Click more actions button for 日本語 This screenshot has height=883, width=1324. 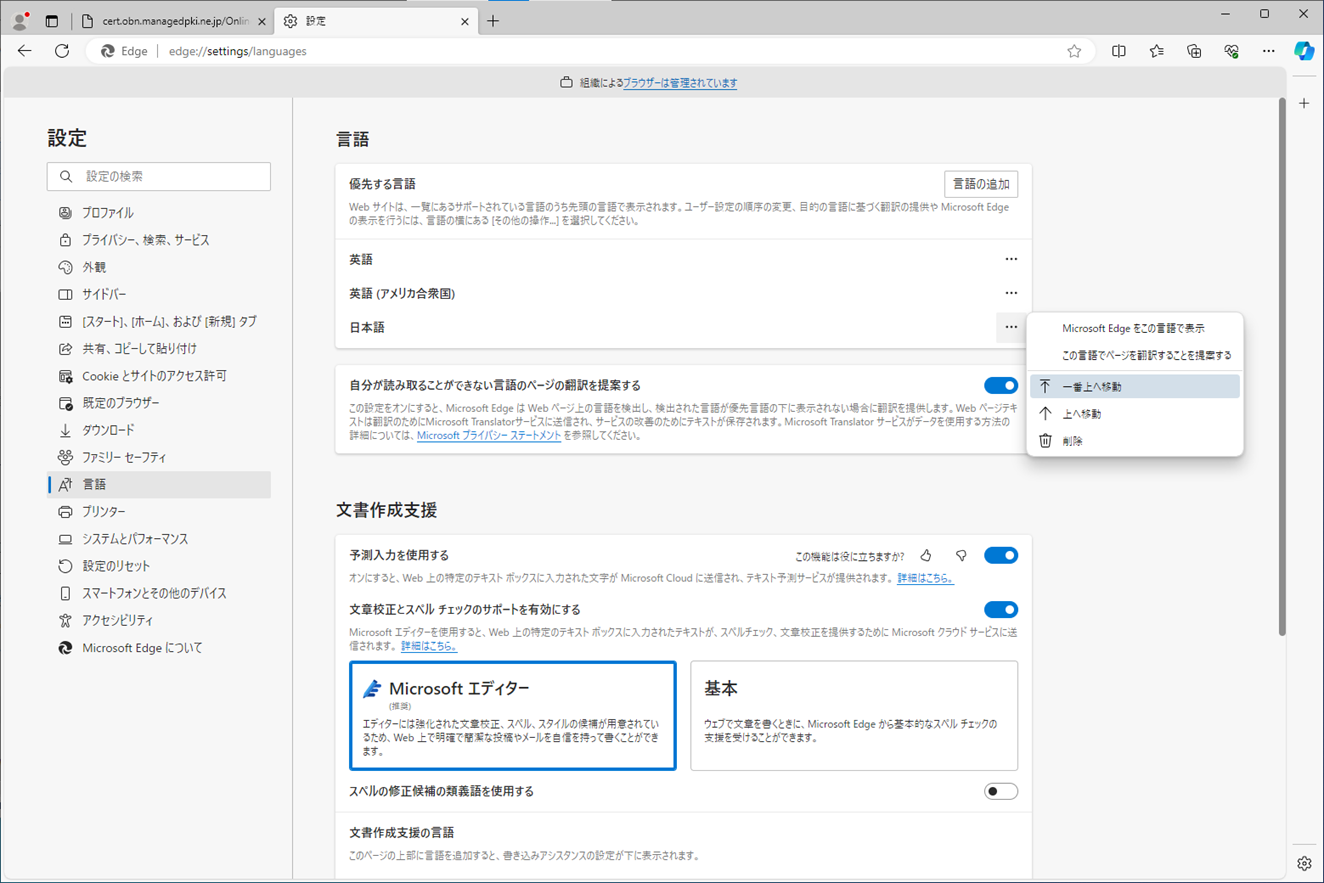[x=1011, y=328]
